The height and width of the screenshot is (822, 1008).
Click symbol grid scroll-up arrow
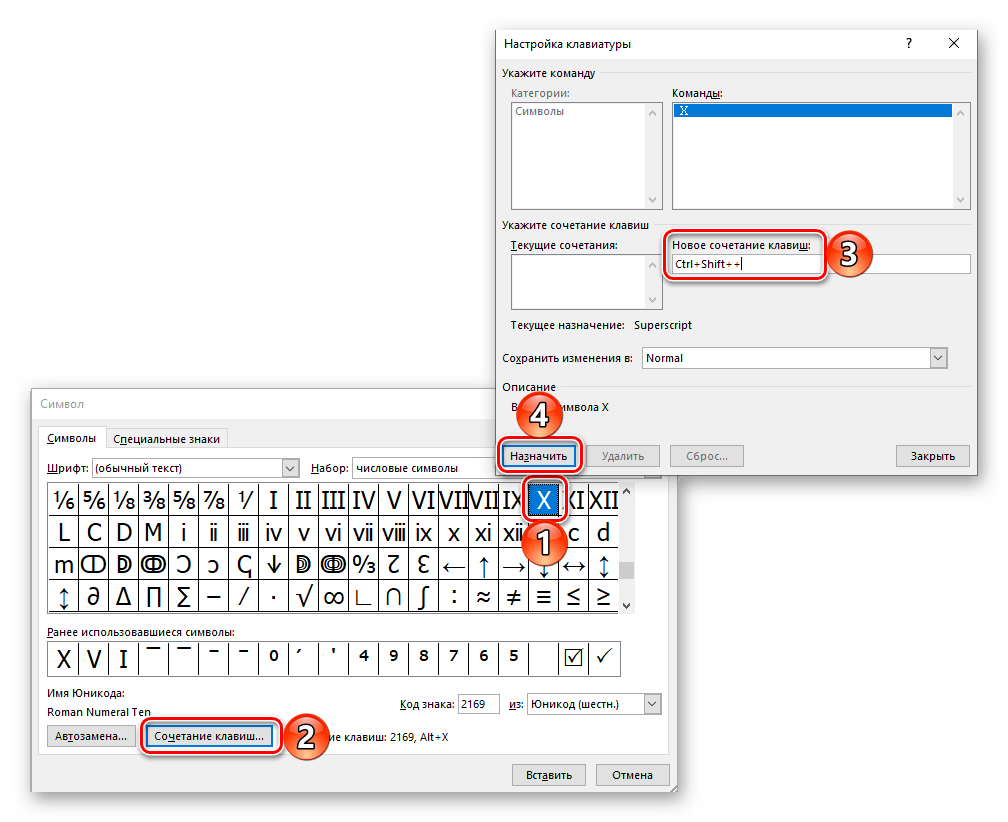[627, 492]
